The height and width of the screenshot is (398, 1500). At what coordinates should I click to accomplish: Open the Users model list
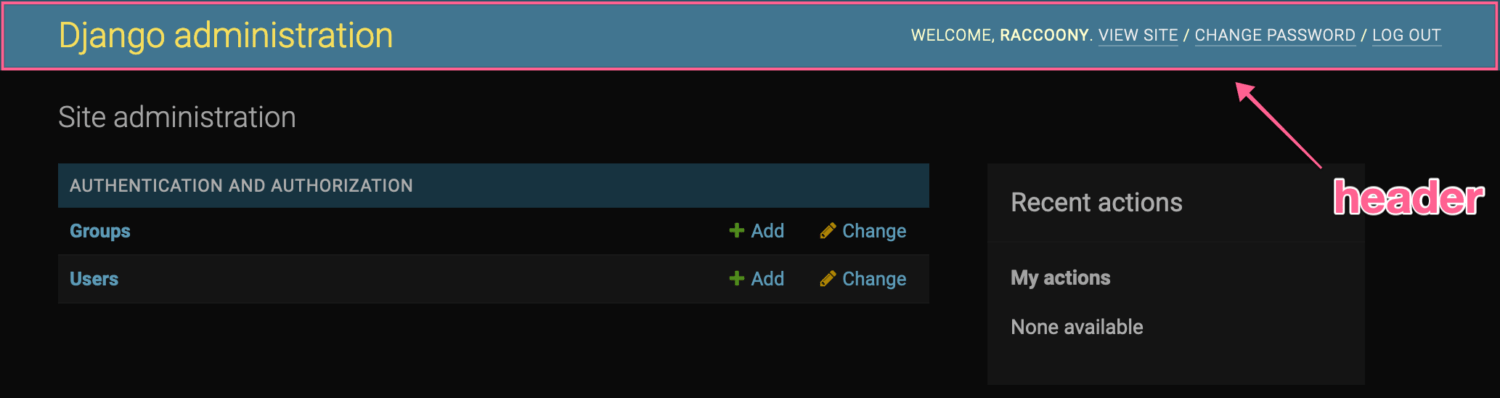[x=94, y=279]
